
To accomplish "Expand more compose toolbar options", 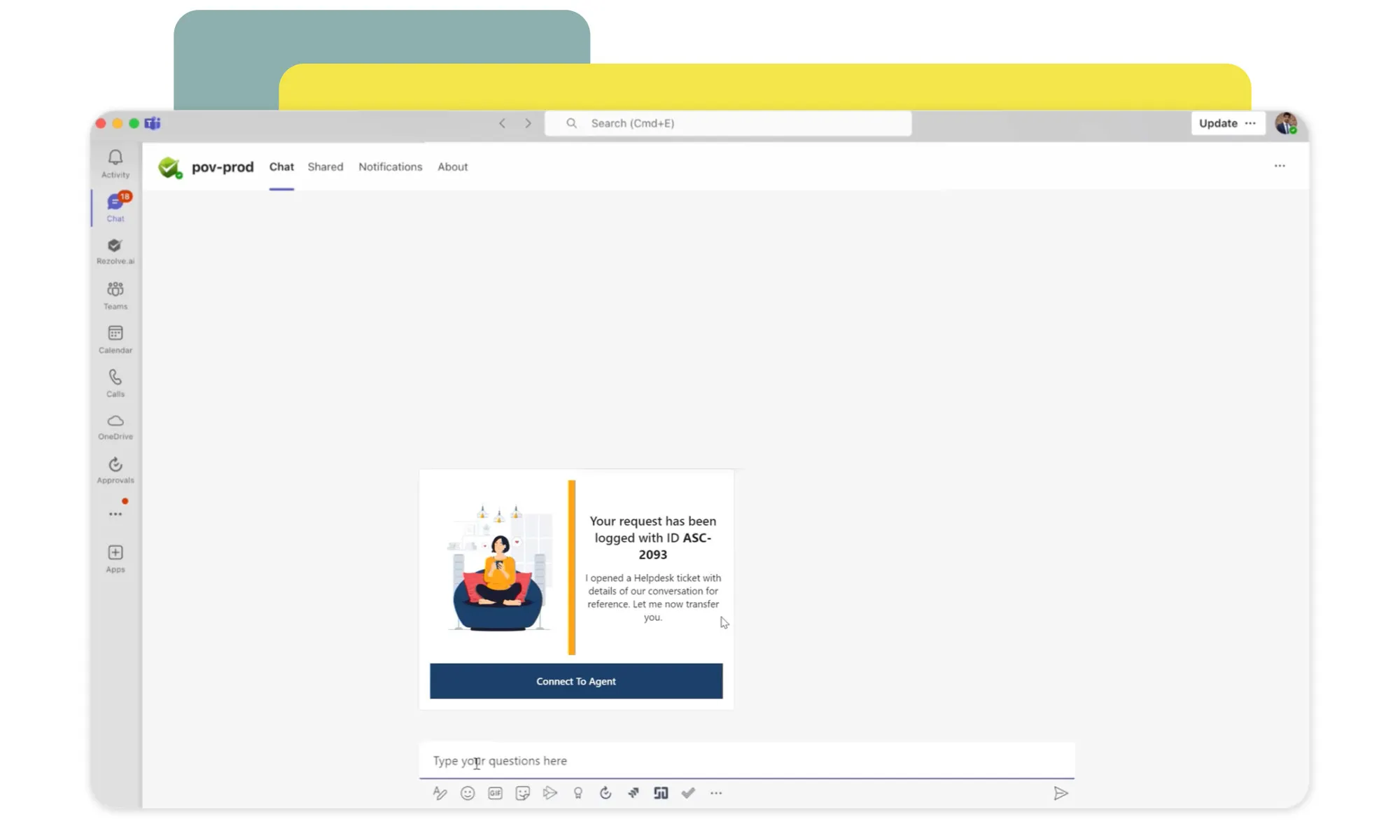I will 715,793.
